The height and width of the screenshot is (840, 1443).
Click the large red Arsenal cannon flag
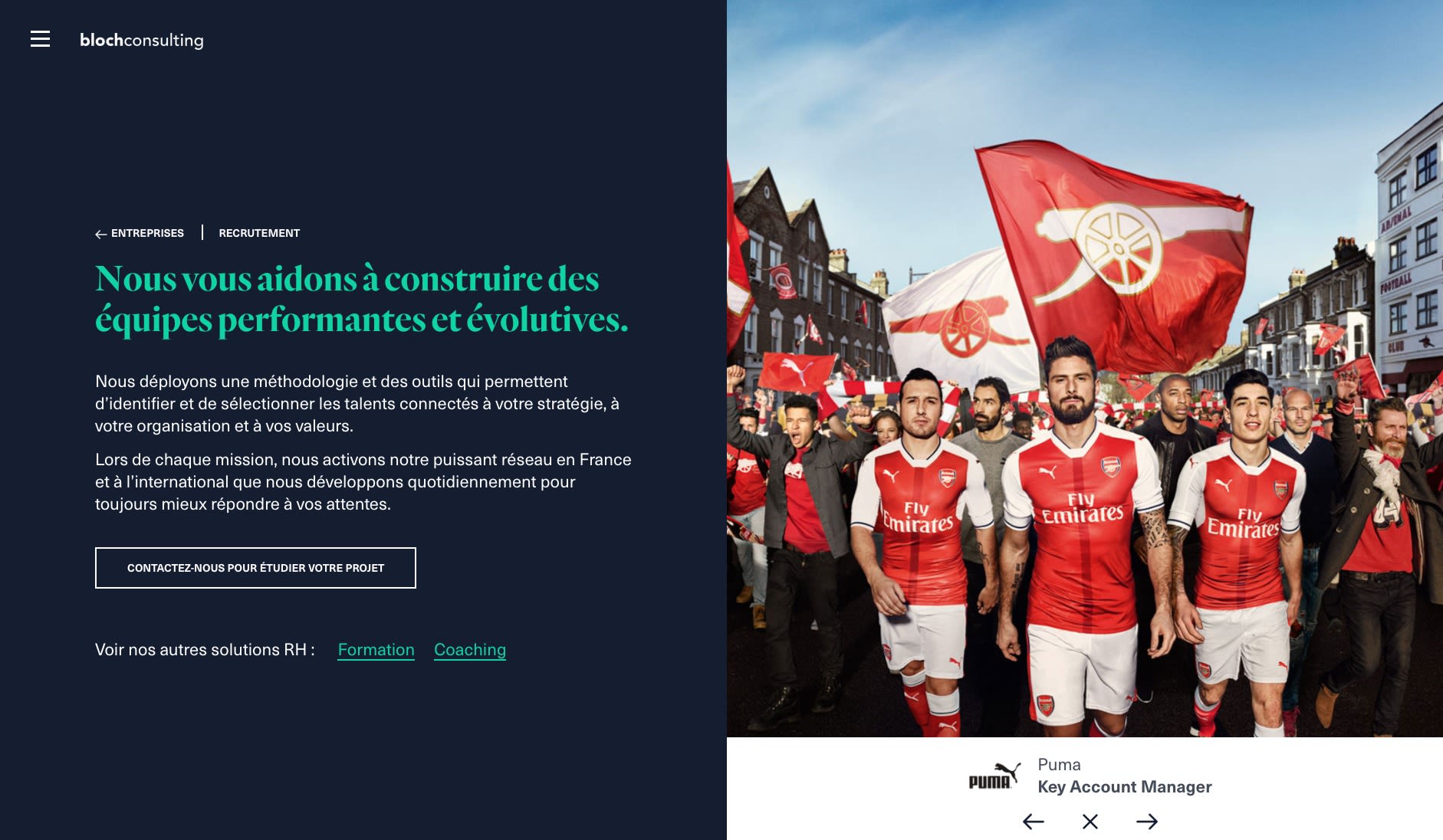(x=1112, y=253)
